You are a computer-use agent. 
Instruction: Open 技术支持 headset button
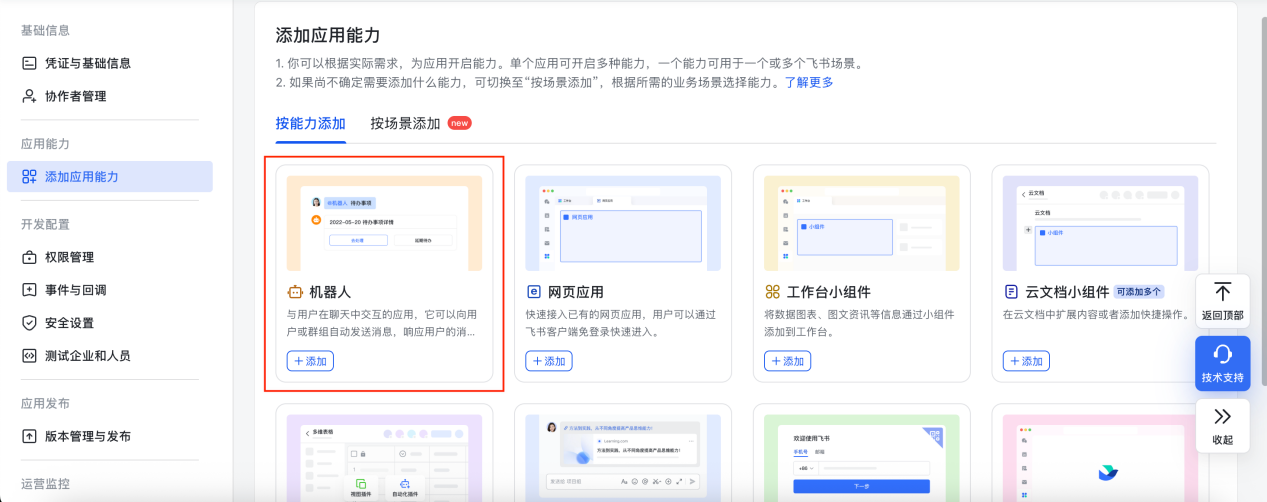tap(1222, 363)
